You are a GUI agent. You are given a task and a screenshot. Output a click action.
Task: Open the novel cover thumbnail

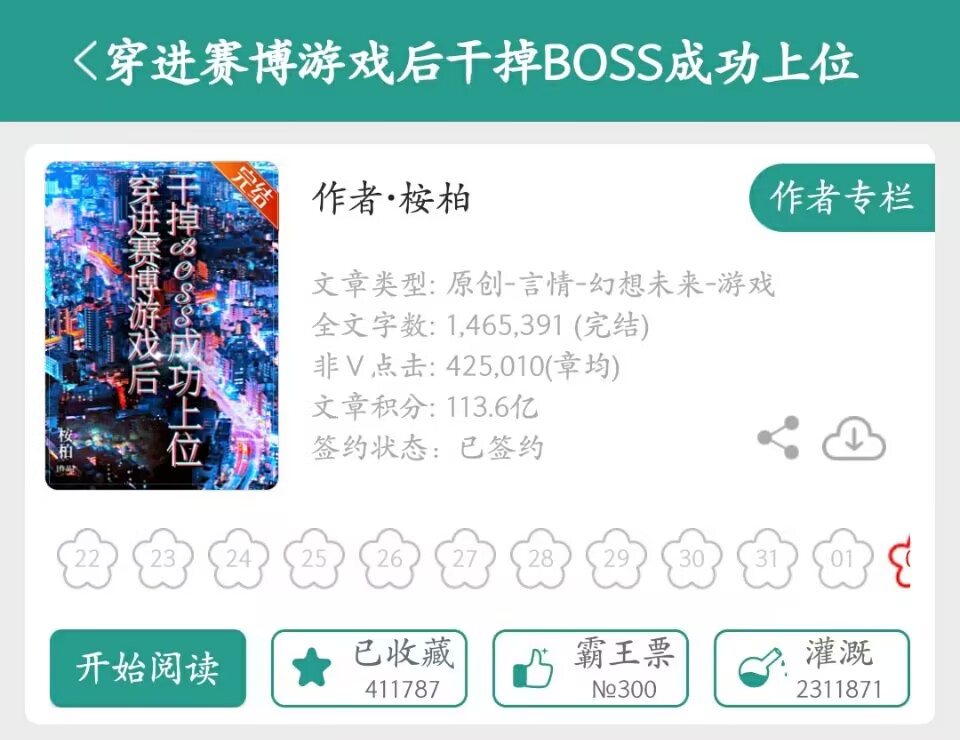(x=162, y=326)
